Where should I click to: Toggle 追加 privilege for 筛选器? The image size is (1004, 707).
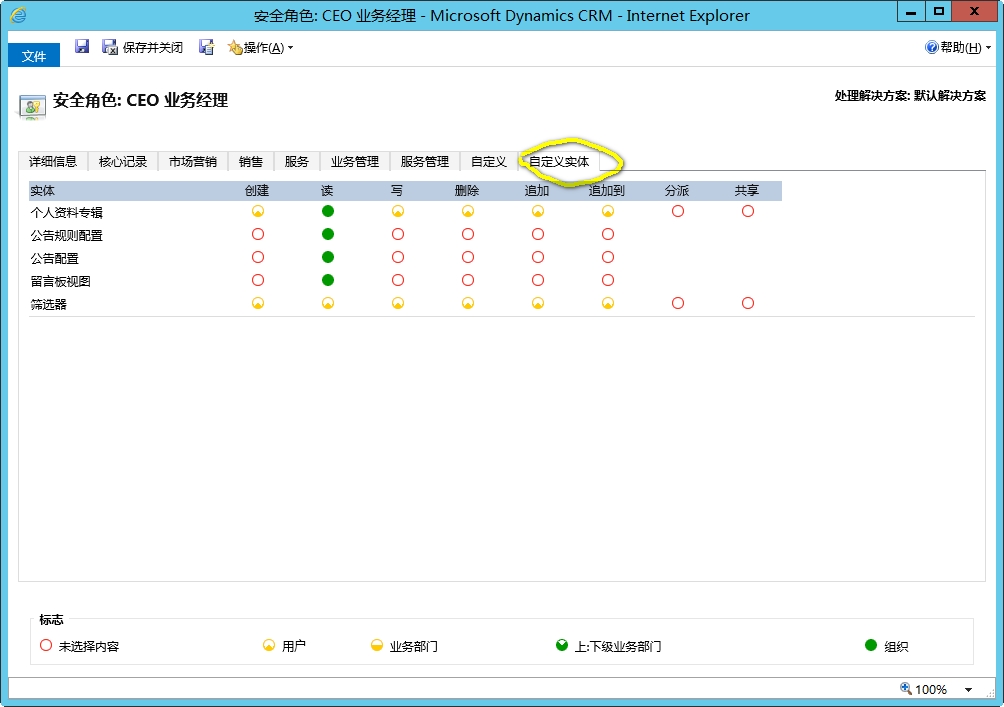pyautogui.click(x=538, y=304)
